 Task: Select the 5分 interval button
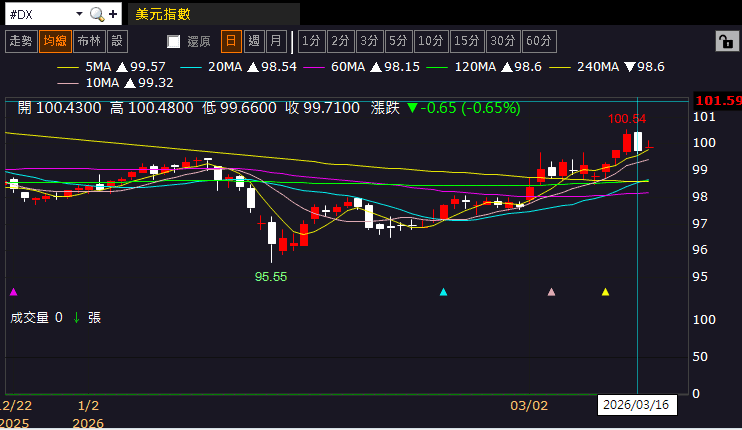(399, 41)
